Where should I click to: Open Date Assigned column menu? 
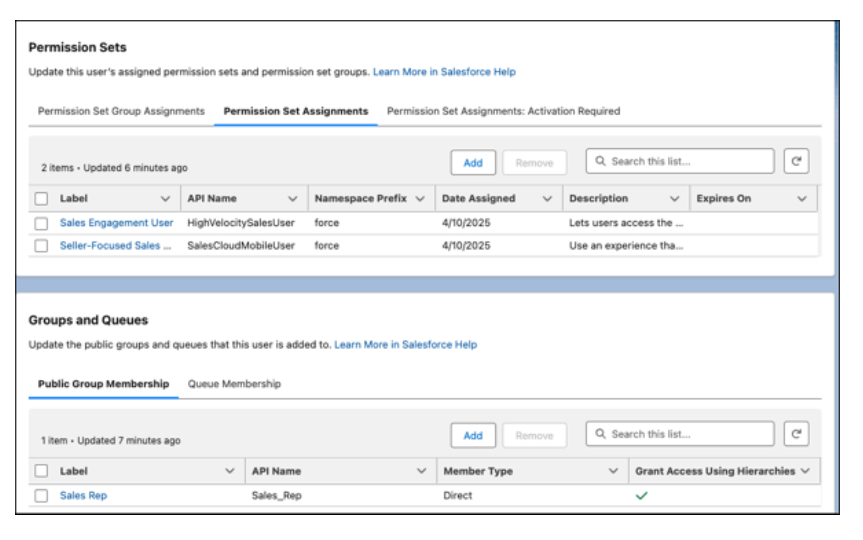pyautogui.click(x=547, y=199)
